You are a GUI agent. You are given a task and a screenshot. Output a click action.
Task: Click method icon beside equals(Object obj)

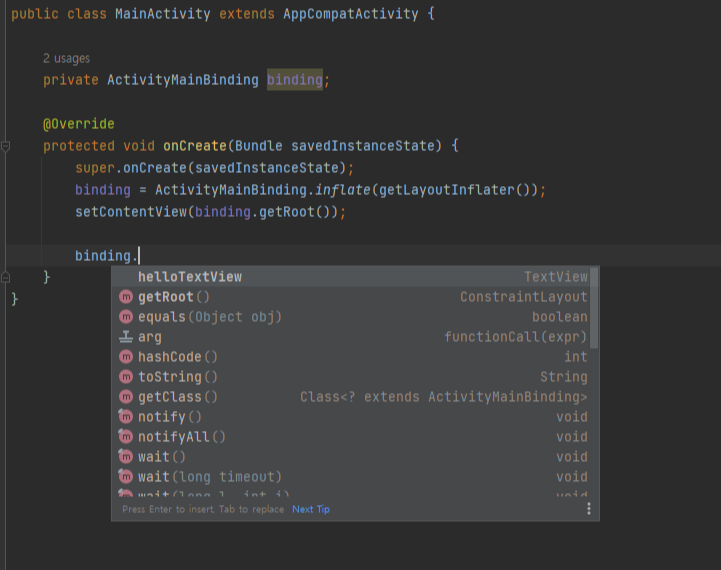point(126,317)
